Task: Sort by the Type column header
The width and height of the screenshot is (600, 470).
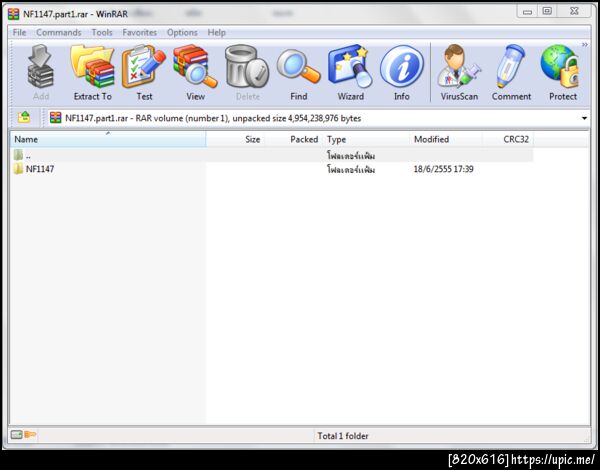Action: tap(366, 139)
